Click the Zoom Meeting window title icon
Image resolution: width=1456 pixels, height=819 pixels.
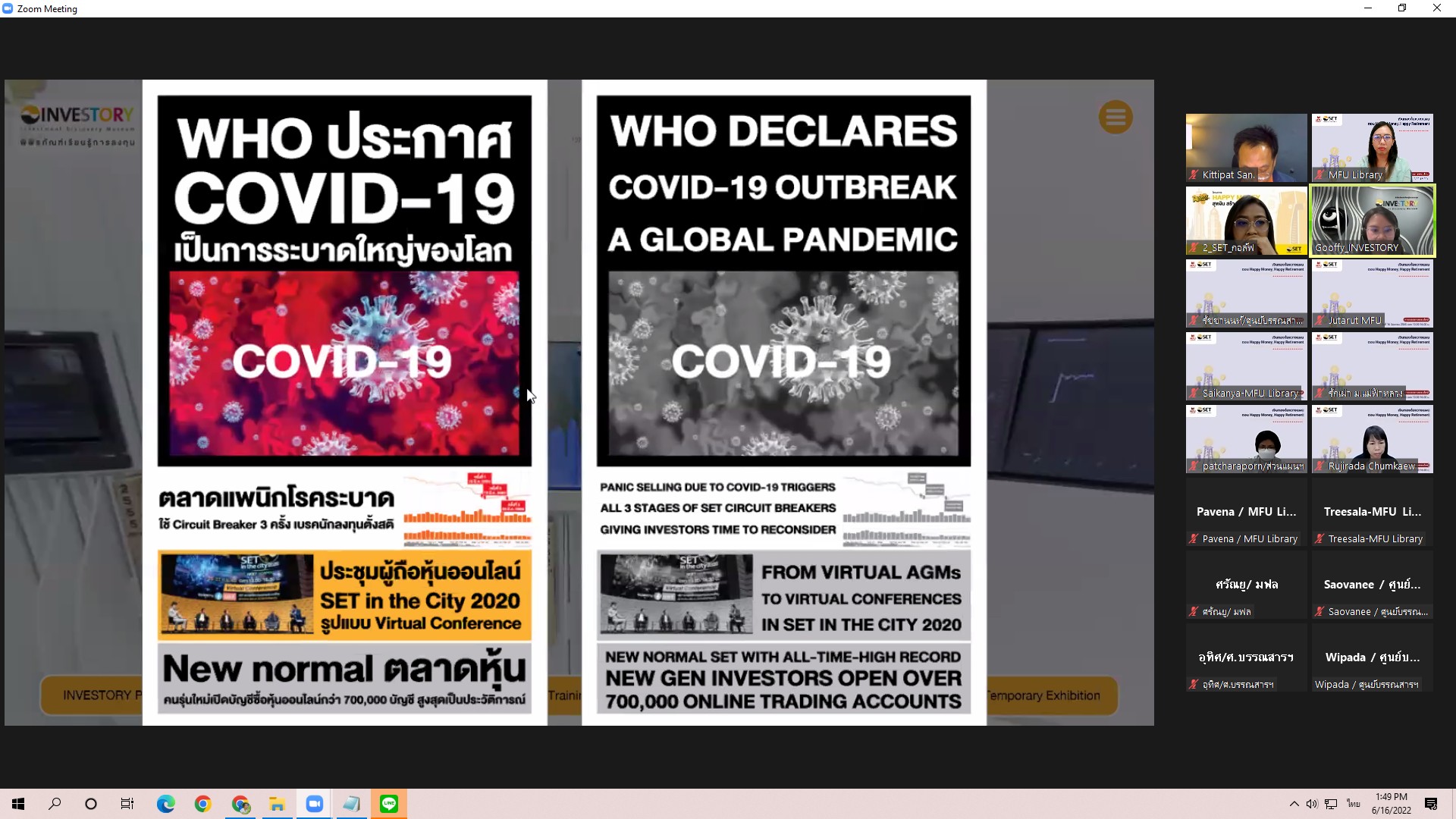pos(8,8)
